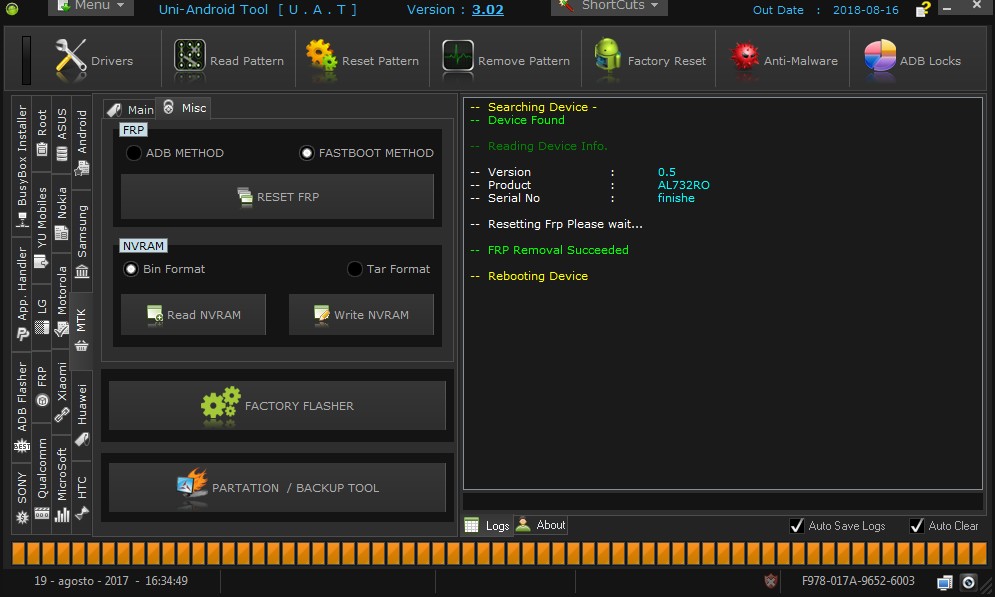
Task: Click the green circle icon in title bar
Action: 12,9
